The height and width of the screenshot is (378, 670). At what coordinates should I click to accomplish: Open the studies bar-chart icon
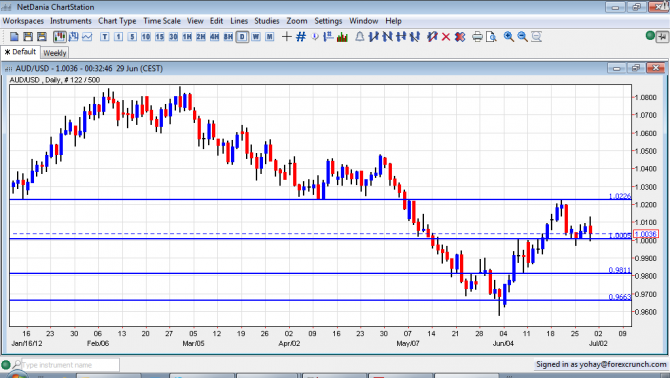pos(342,37)
